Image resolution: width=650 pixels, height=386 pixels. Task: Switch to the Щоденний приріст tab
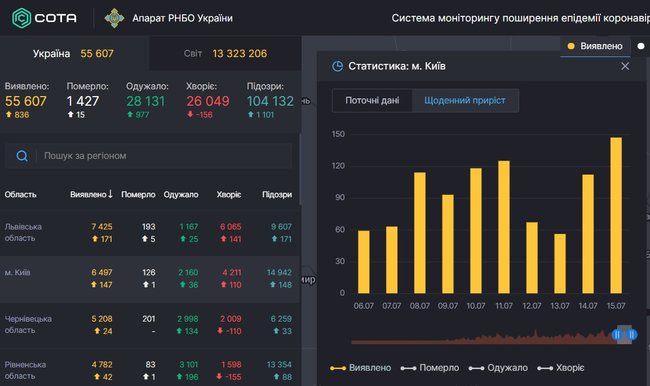[465, 100]
